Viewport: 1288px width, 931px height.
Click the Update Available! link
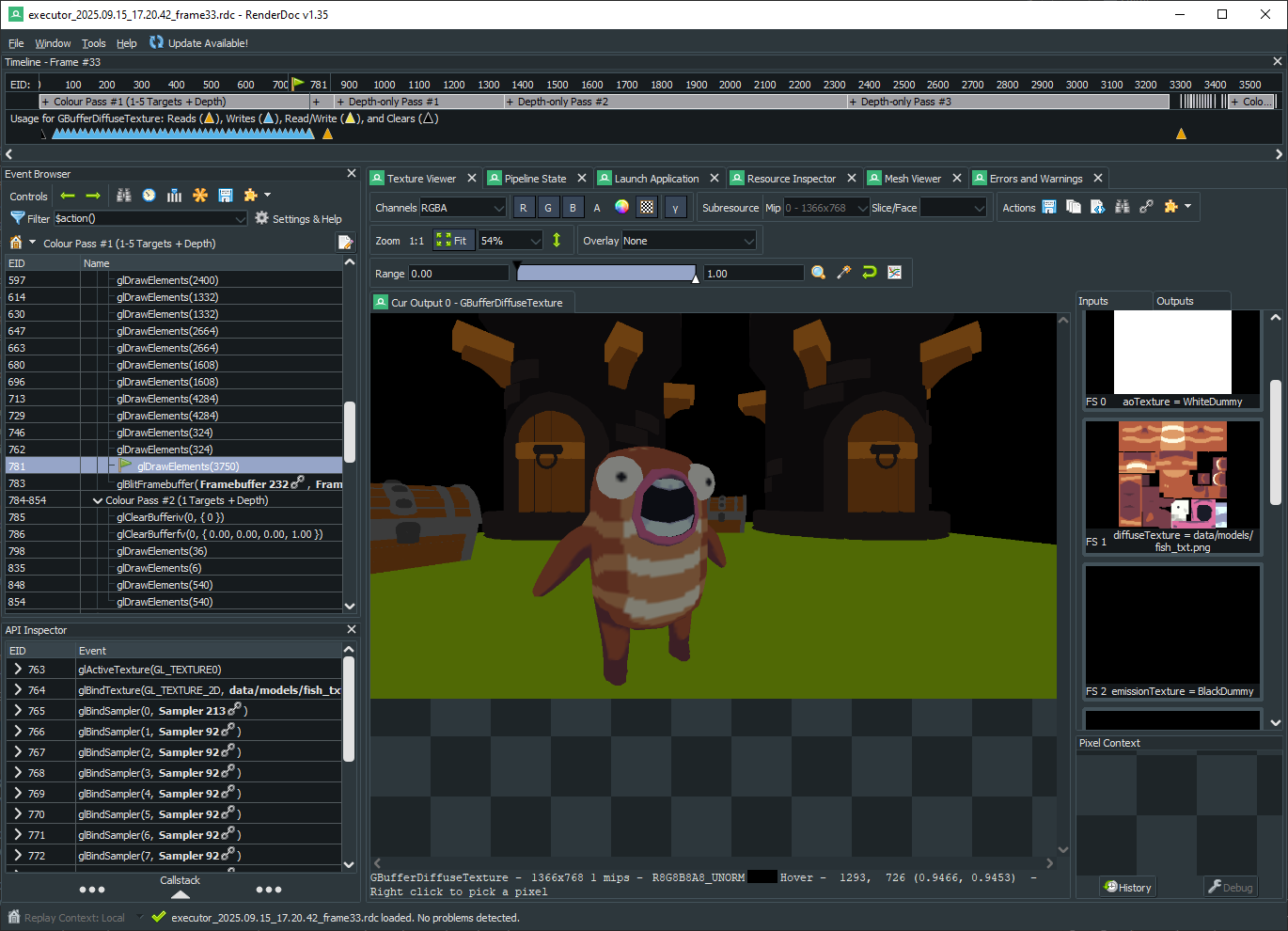(x=208, y=43)
